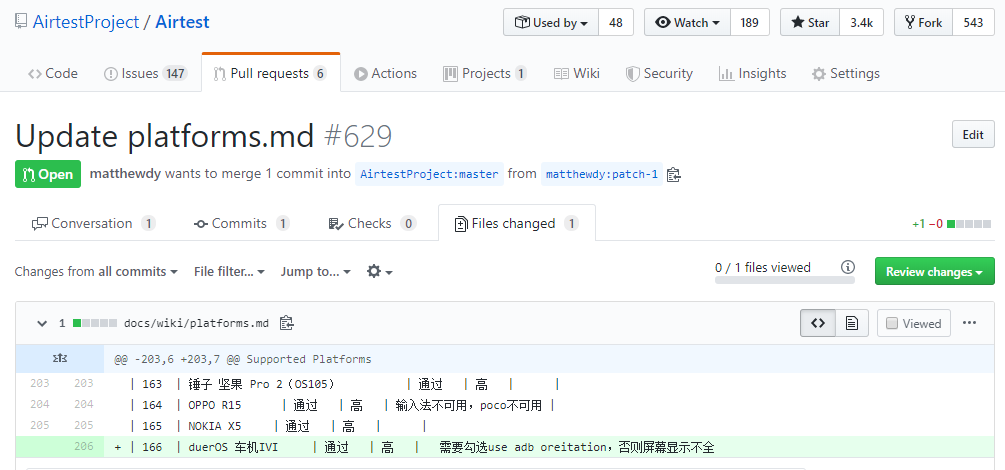Select the Pull requests tab
Viewport: 1005px width, 470px height.
coord(270,74)
